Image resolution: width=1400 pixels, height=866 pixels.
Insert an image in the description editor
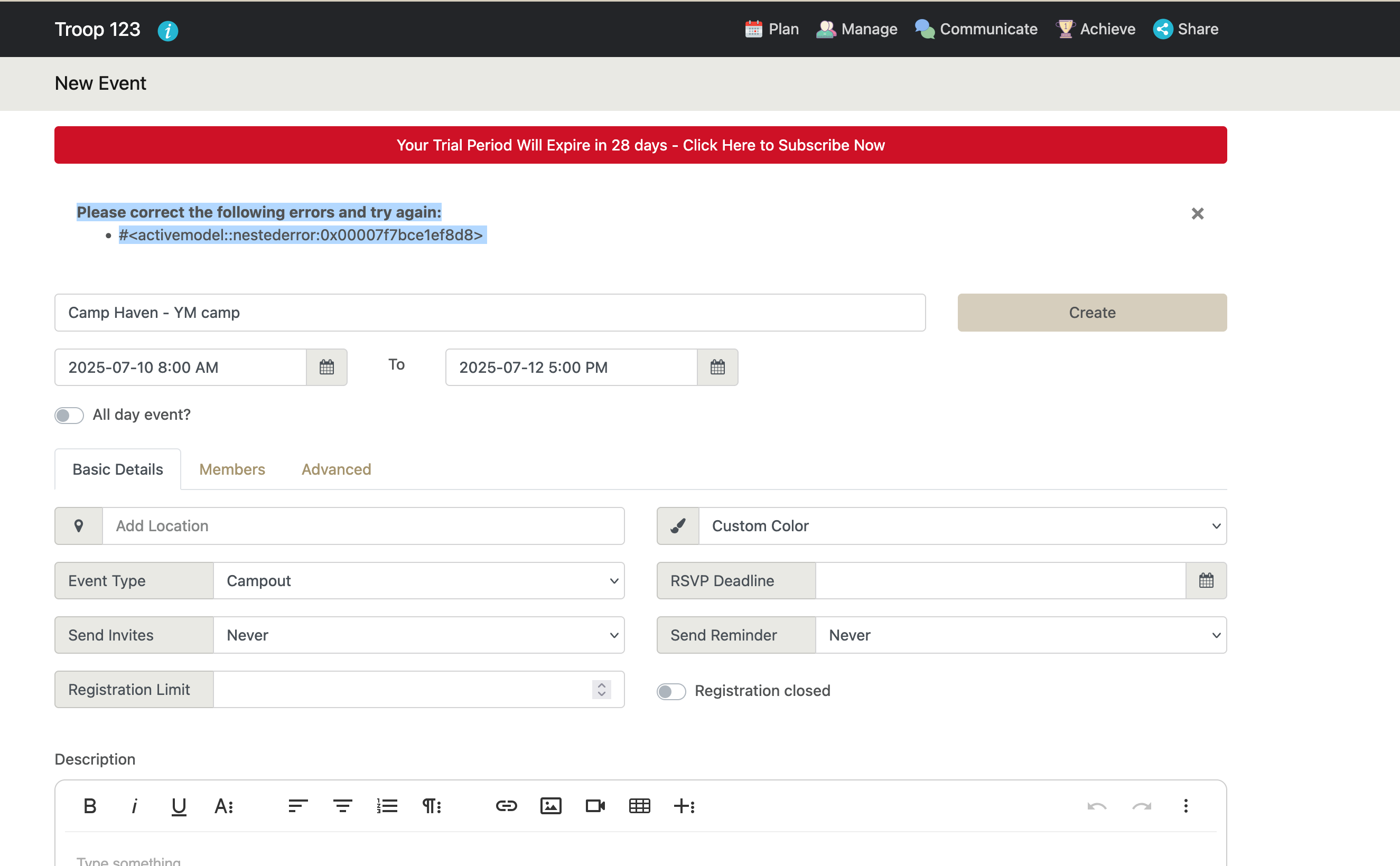pyautogui.click(x=550, y=805)
